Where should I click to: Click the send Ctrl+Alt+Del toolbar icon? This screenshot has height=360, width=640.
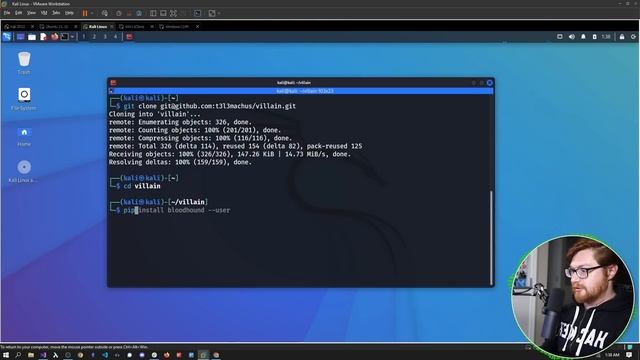point(105,13)
